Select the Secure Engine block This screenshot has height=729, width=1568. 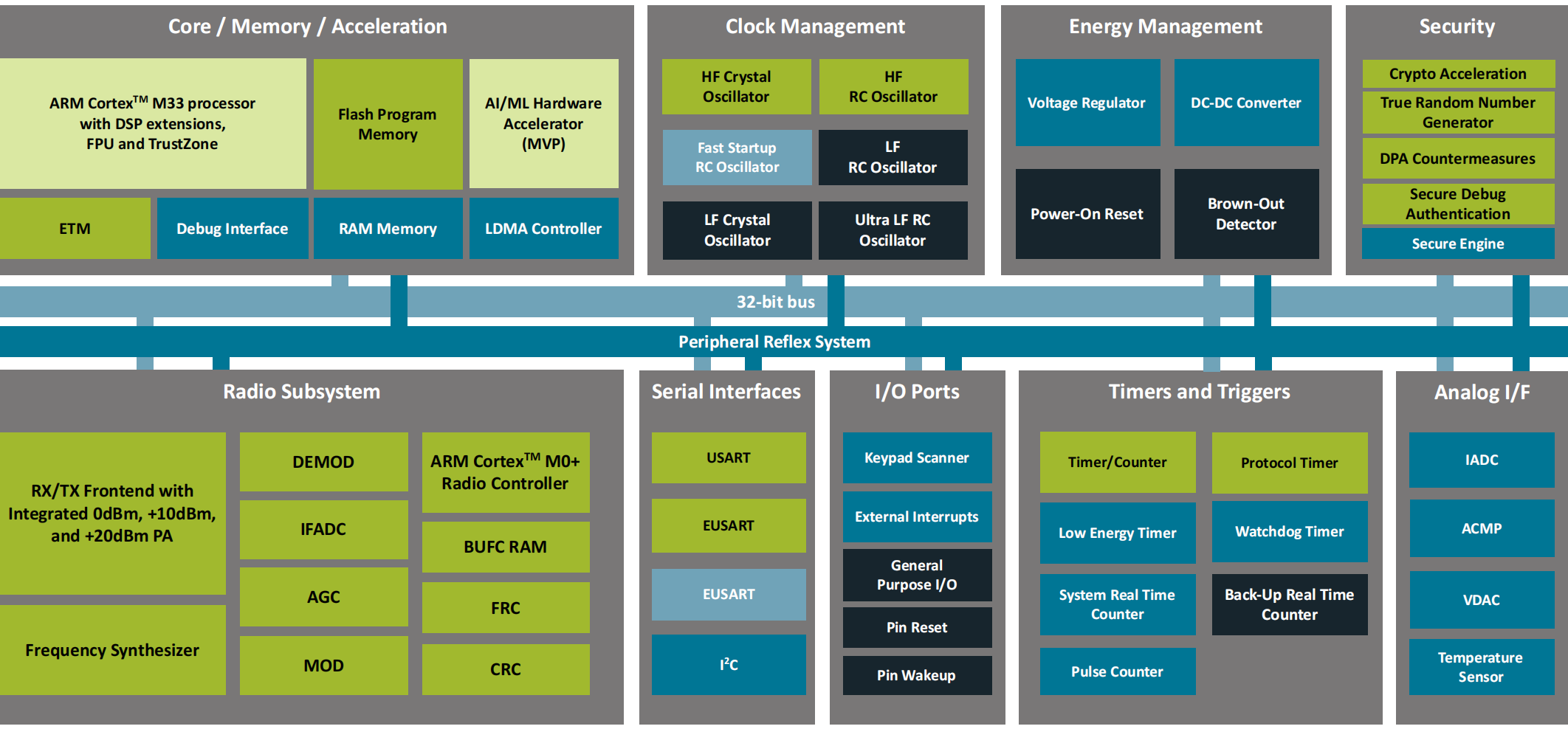1458,243
